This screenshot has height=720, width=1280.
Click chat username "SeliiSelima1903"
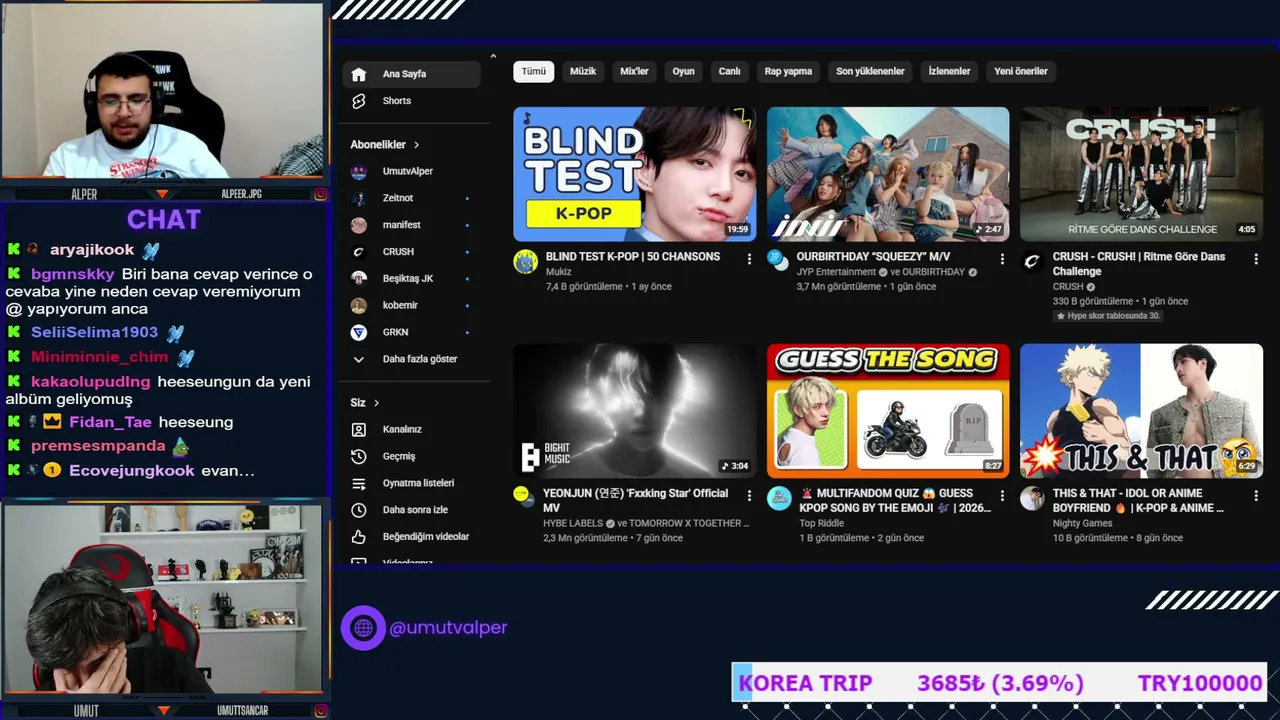click(94, 333)
